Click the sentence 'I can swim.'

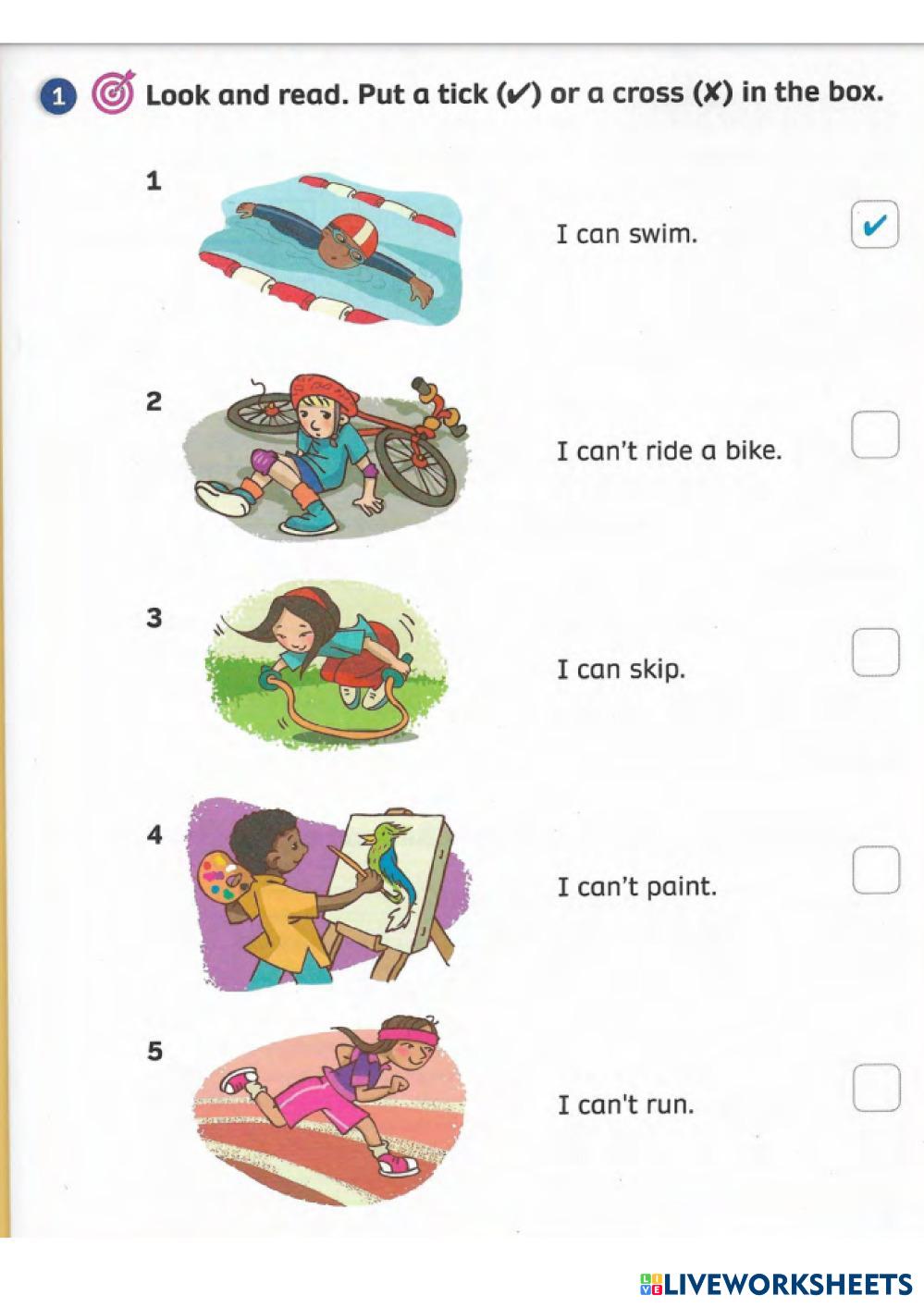coord(626,234)
